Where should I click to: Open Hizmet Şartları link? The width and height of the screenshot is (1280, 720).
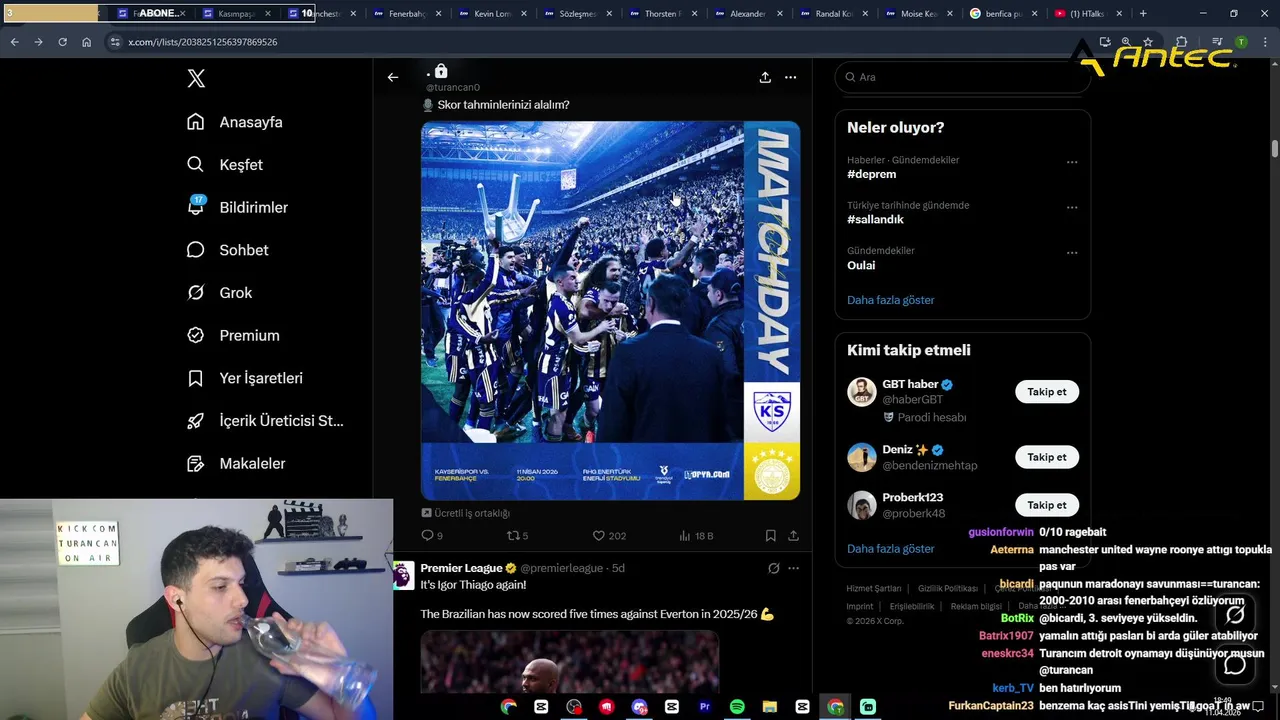(x=873, y=588)
